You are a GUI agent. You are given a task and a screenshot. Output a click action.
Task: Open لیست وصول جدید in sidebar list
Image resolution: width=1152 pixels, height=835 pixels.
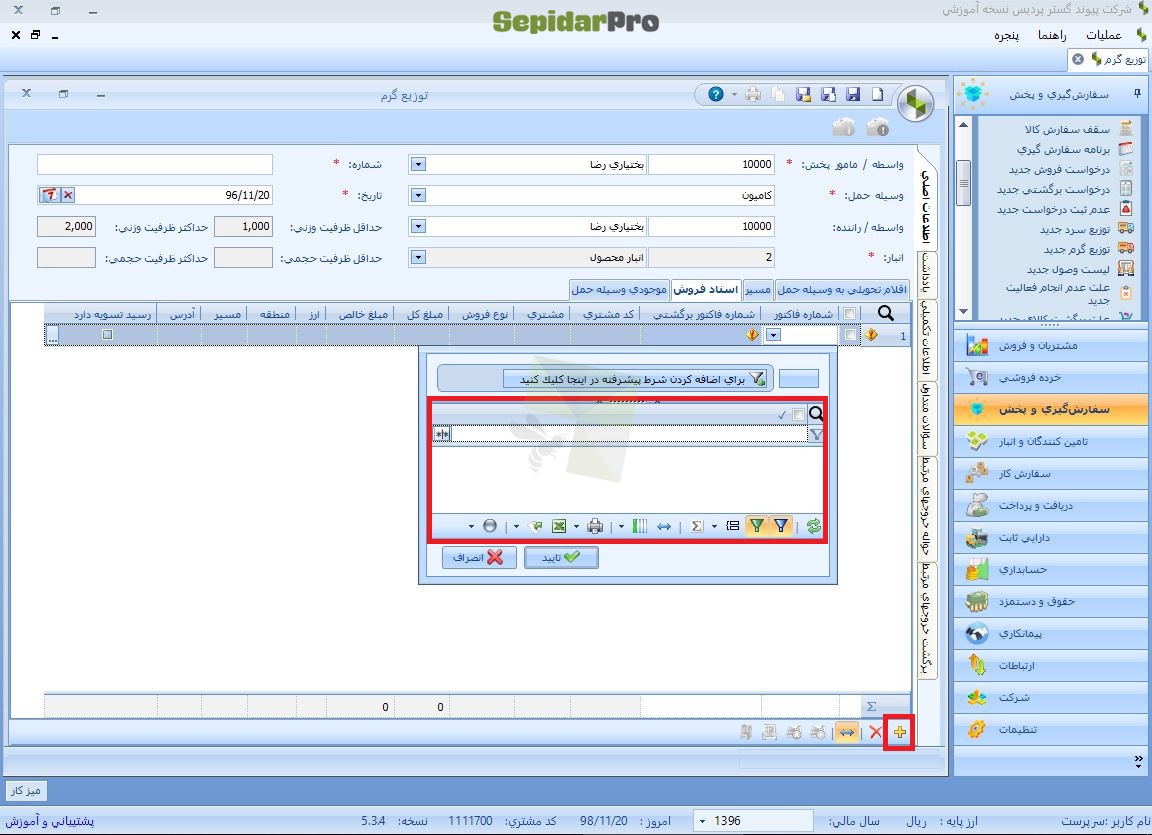pyautogui.click(x=1068, y=269)
